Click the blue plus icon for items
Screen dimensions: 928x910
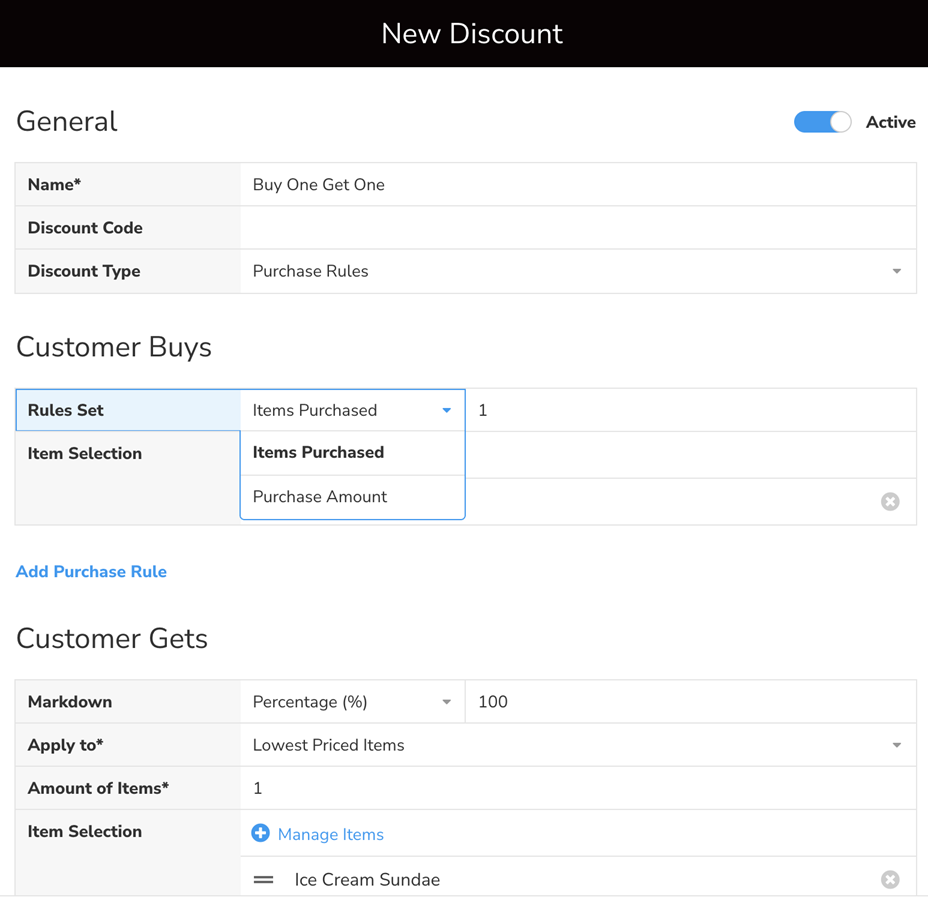pyautogui.click(x=260, y=833)
